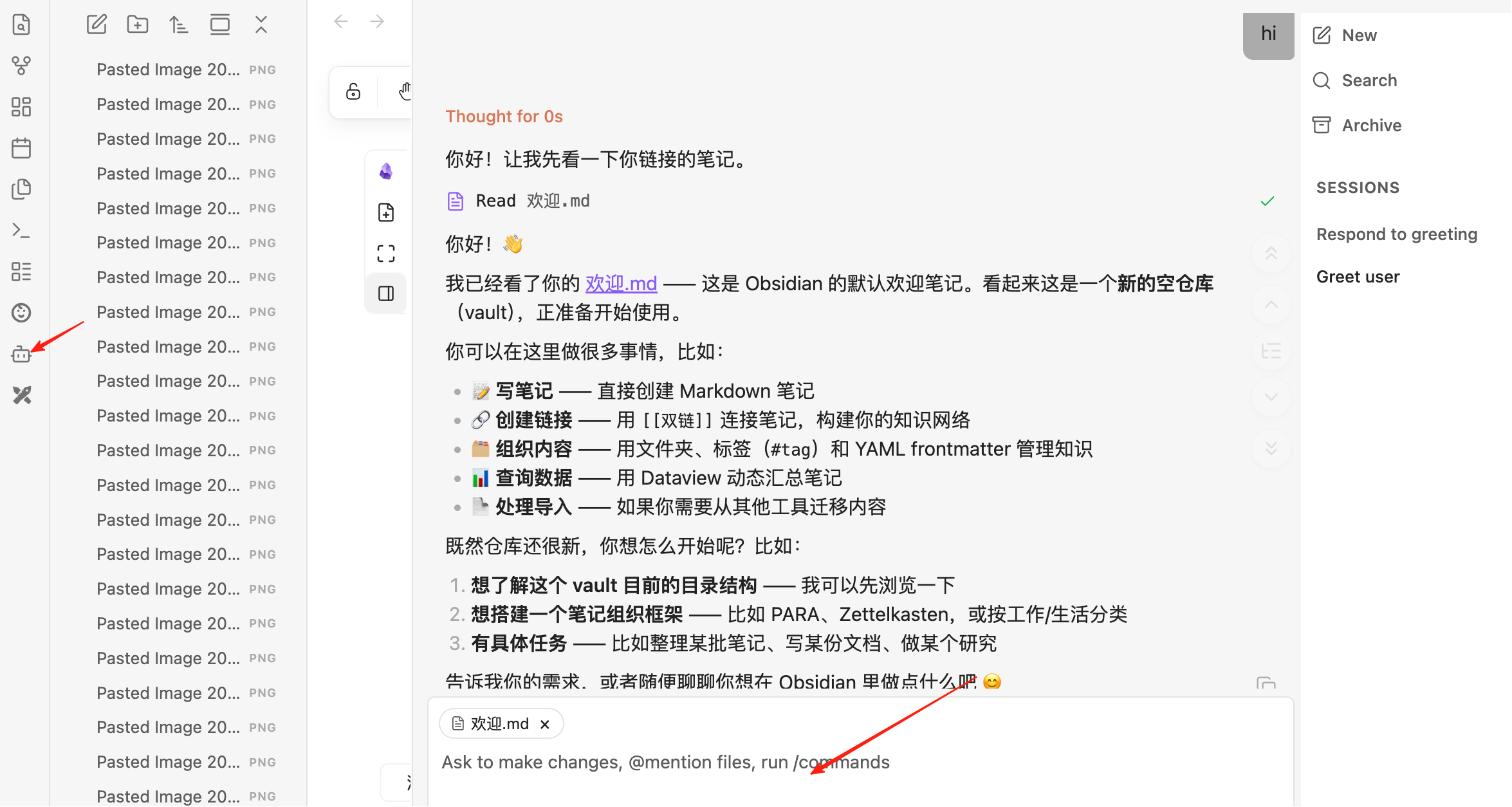The width and height of the screenshot is (1512, 807).
Task: Go to next message with chevron down
Action: coord(1271,397)
